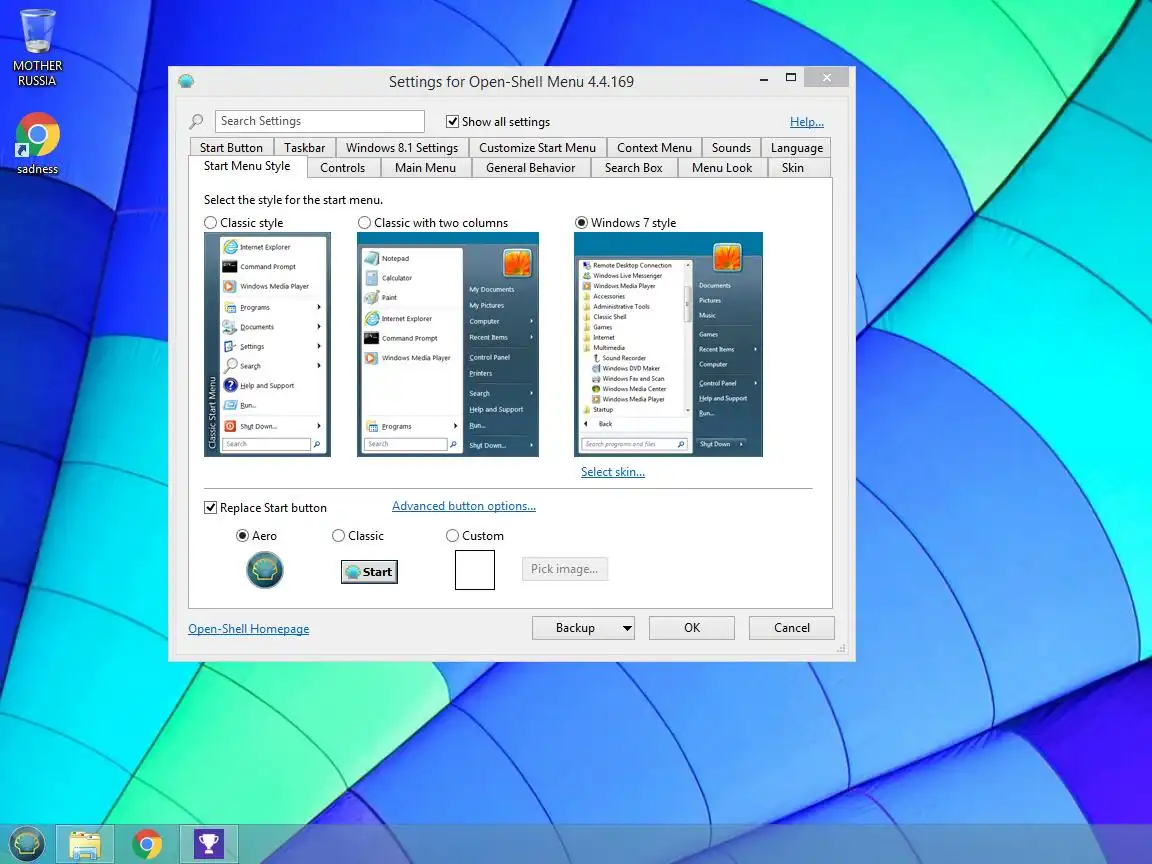1152x864 pixels.
Task: Select Classic style radio button
Action: click(211, 223)
